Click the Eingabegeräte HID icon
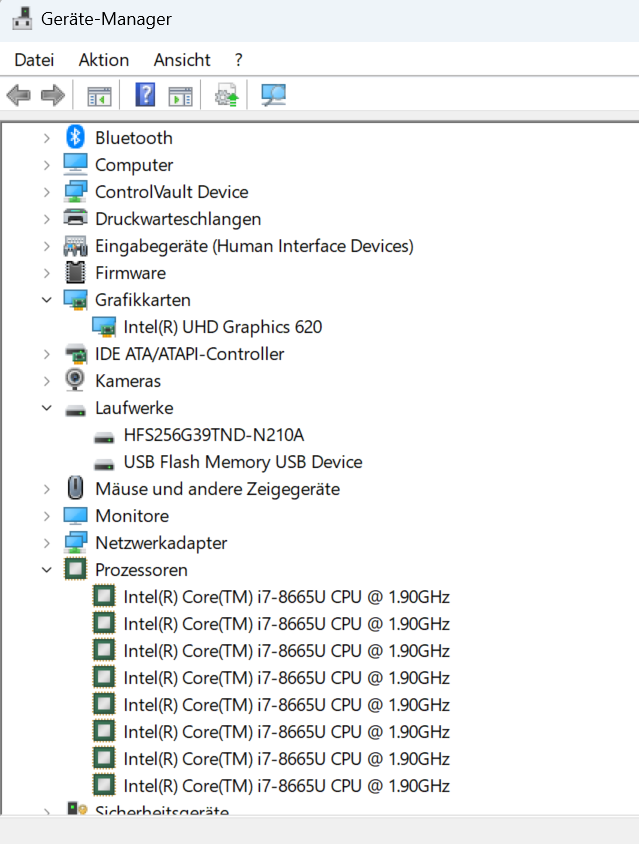Screen dimensions: 639x844 [75, 246]
